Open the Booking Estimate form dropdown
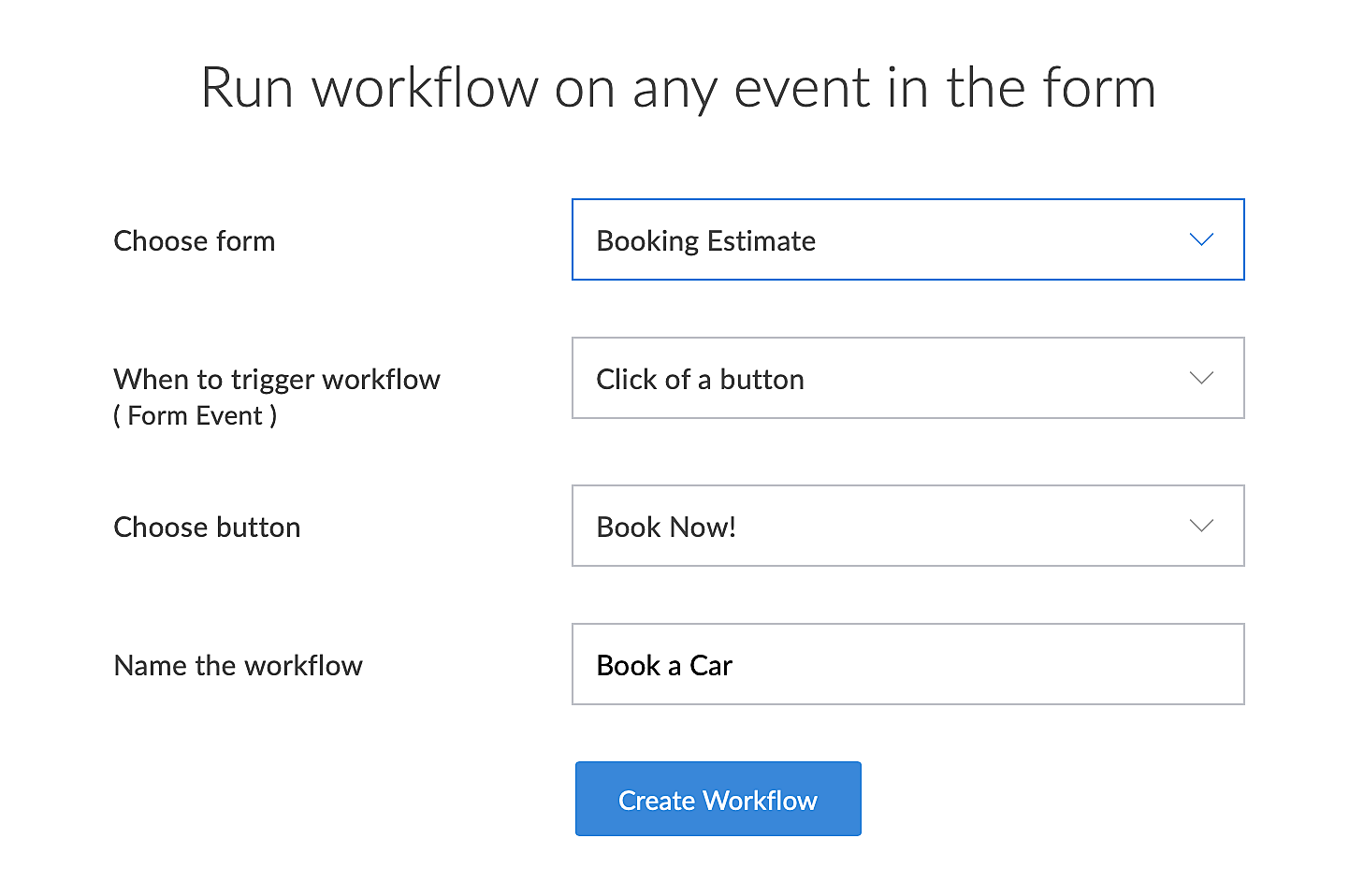 click(x=907, y=240)
